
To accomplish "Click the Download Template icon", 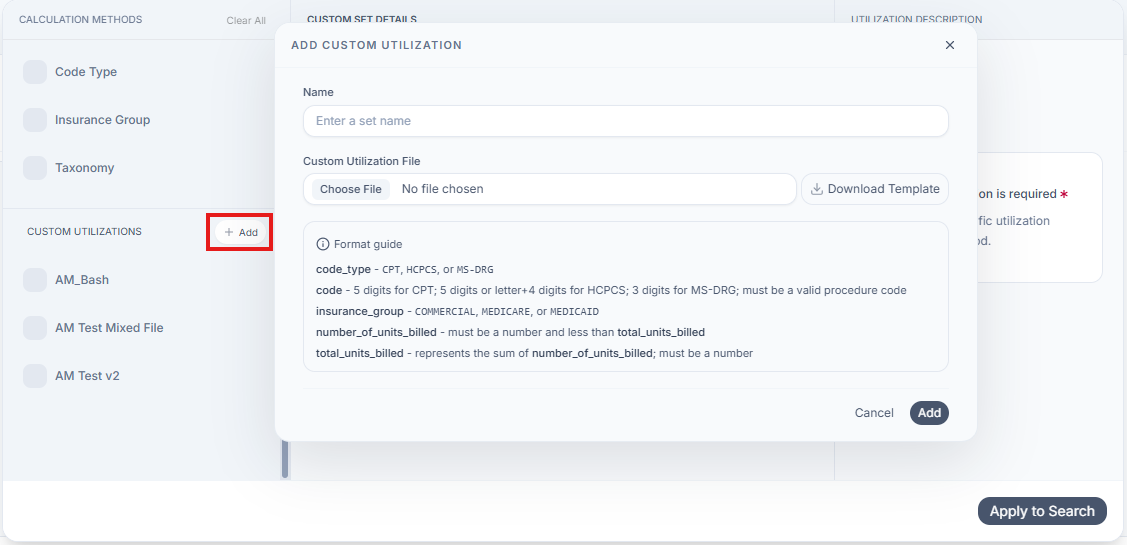I will (816, 189).
